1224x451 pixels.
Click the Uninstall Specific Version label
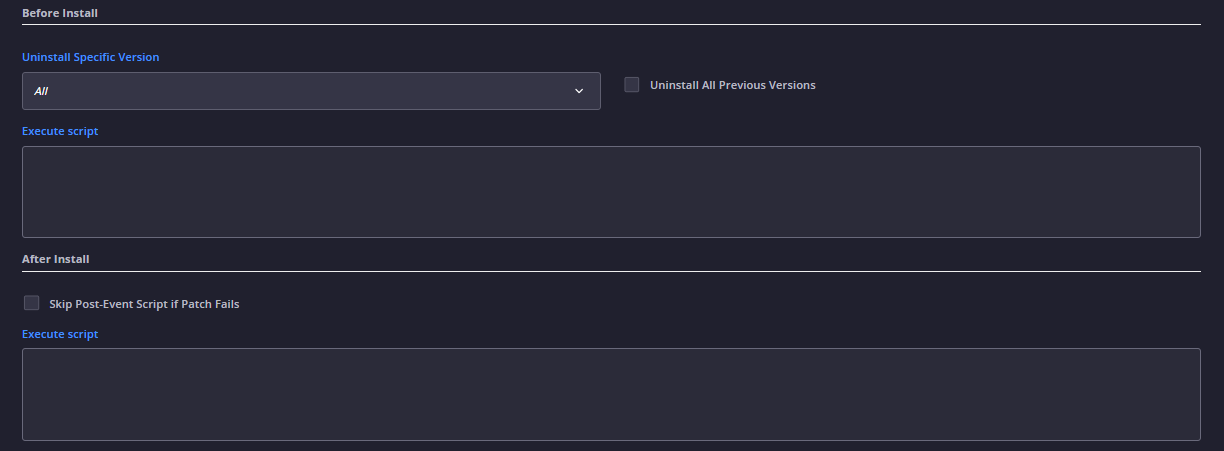click(x=90, y=57)
